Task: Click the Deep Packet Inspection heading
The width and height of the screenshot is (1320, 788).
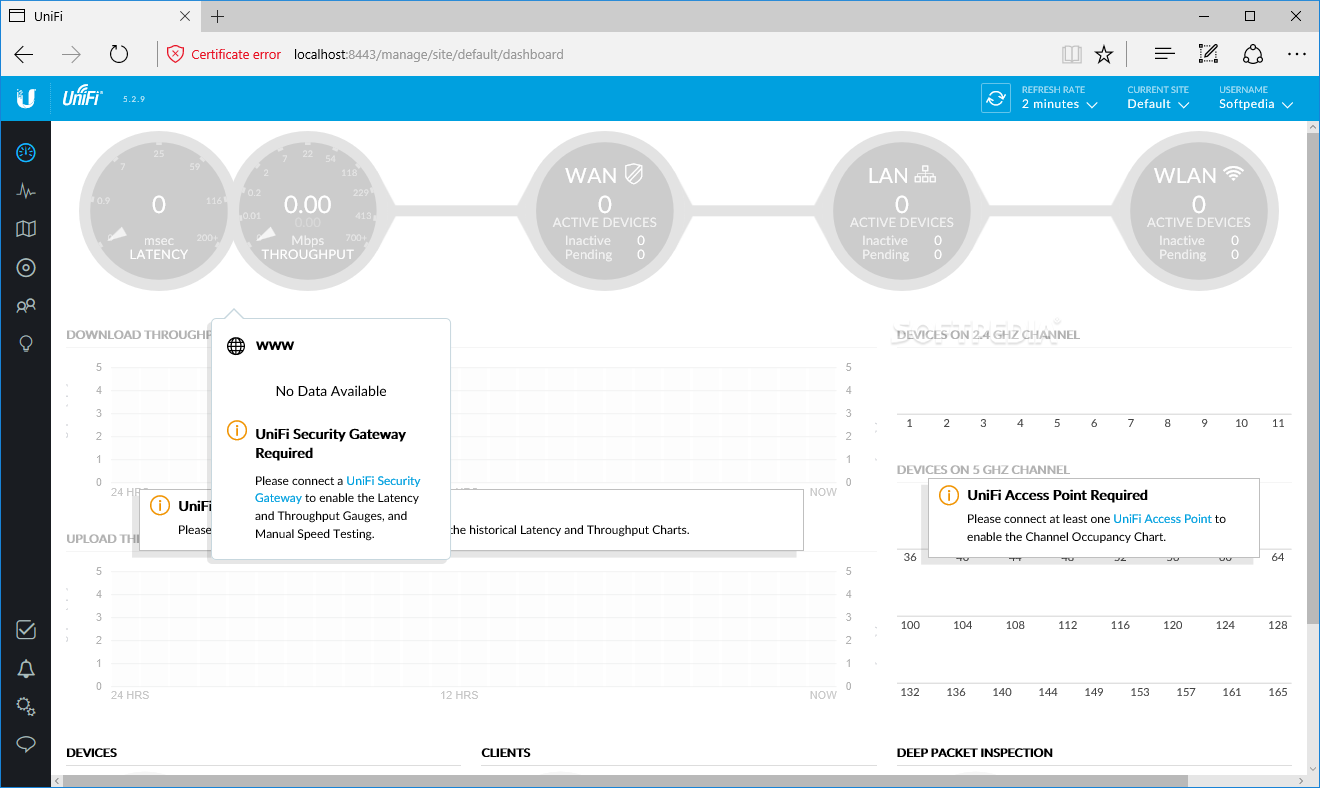Action: tap(975, 753)
